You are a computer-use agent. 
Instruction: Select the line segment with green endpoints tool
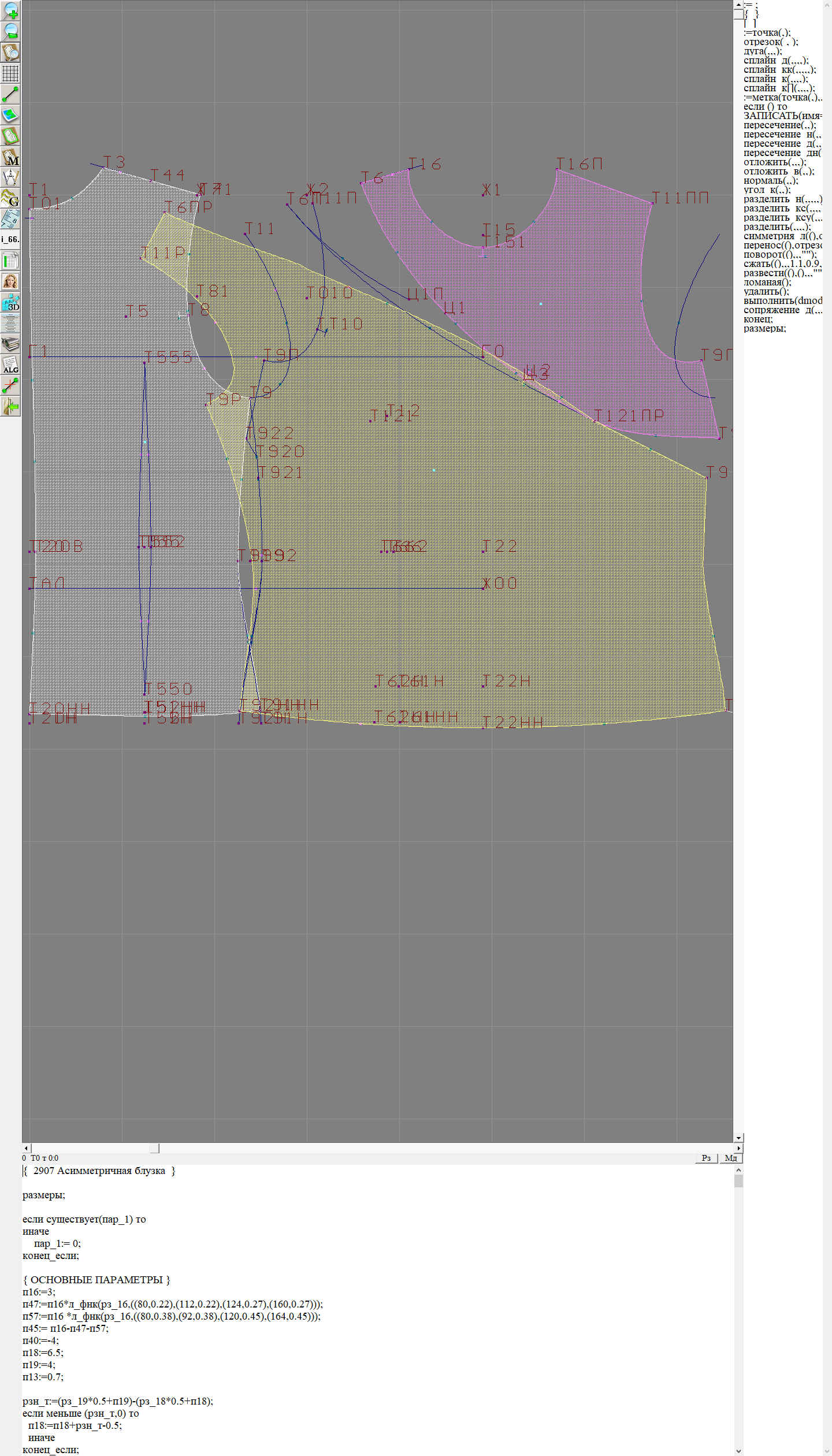pyautogui.click(x=10, y=94)
